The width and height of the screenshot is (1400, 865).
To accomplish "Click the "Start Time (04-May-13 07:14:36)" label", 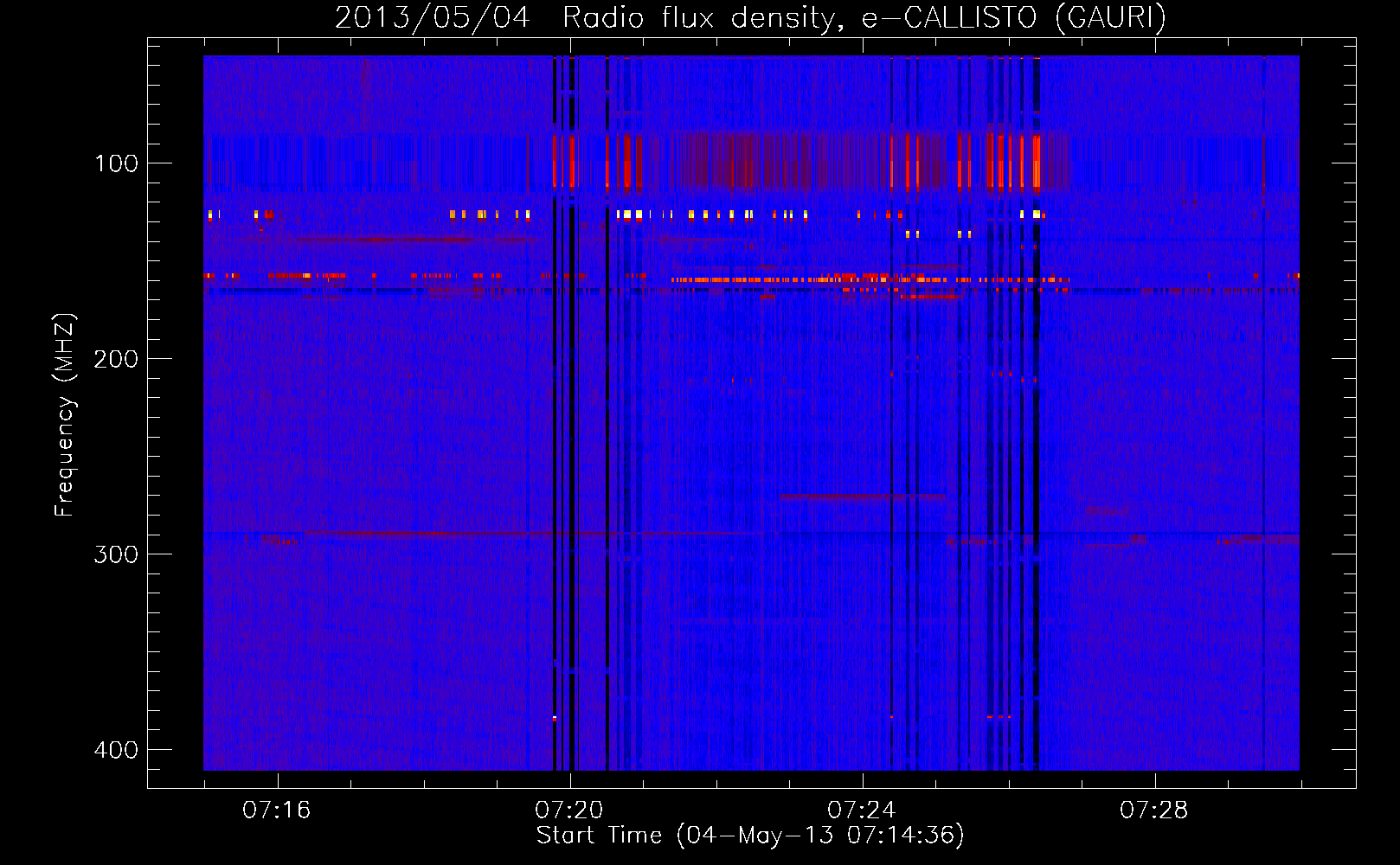I will [x=750, y=836].
